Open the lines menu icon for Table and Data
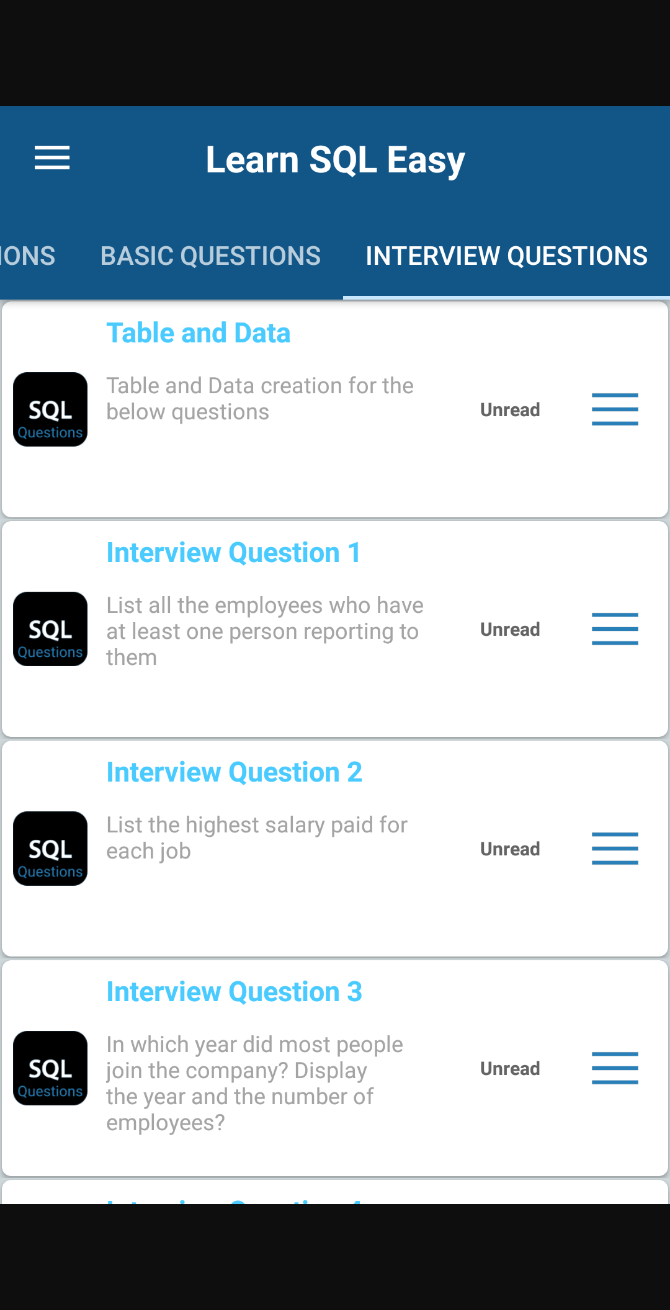Screen dimensions: 670x1310 tap(615, 409)
